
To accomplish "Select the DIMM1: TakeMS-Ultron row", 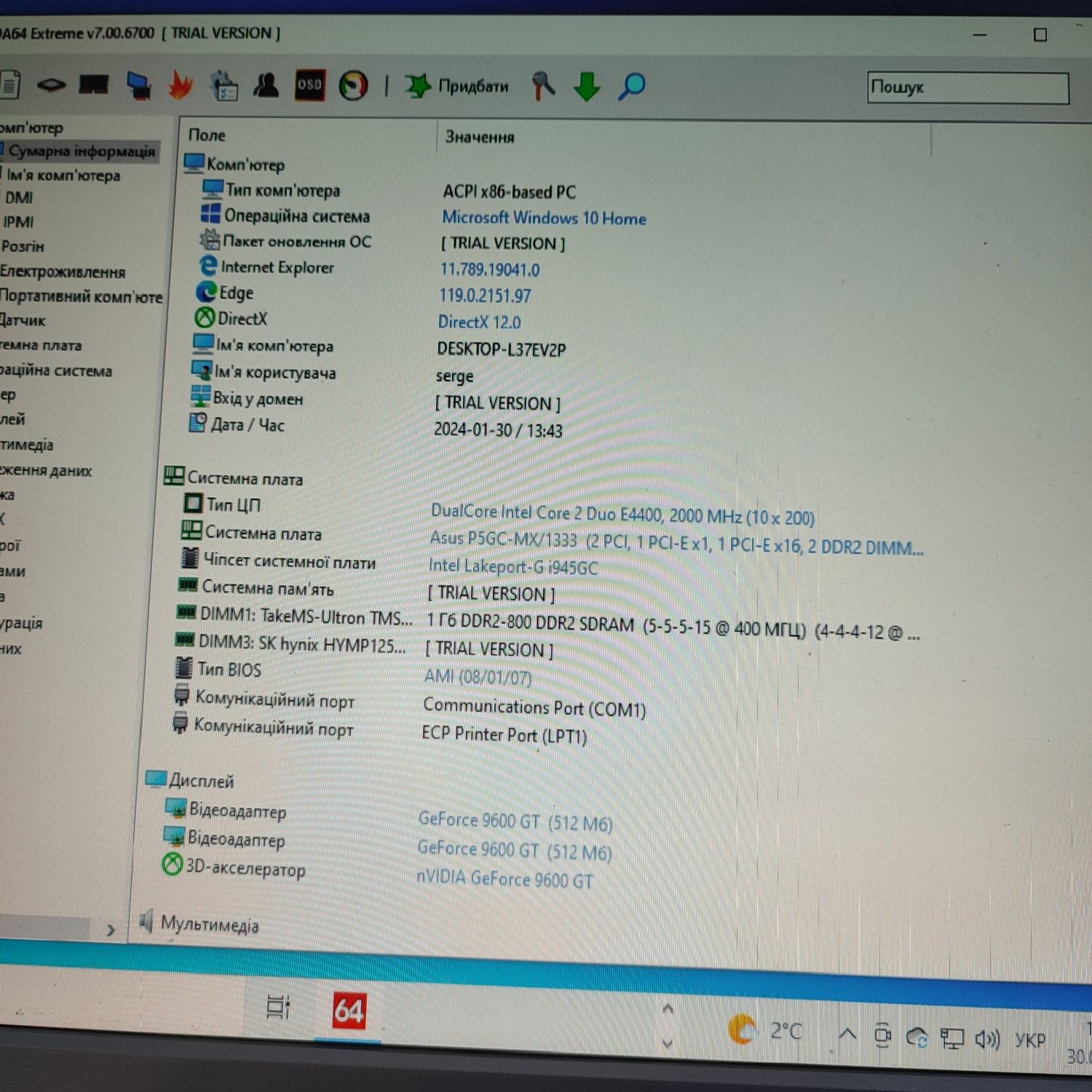I will 306,617.
